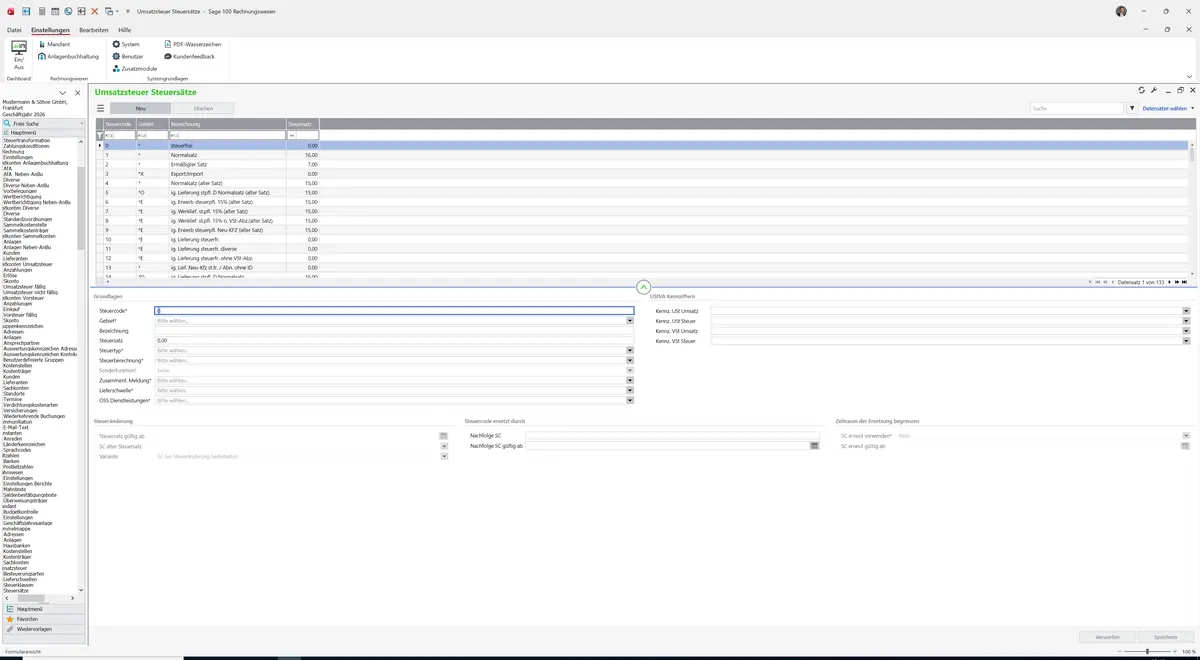Open calendar picker for Steuersatz gültig ab
Screen dimensions: 1200x660
tap(443, 436)
